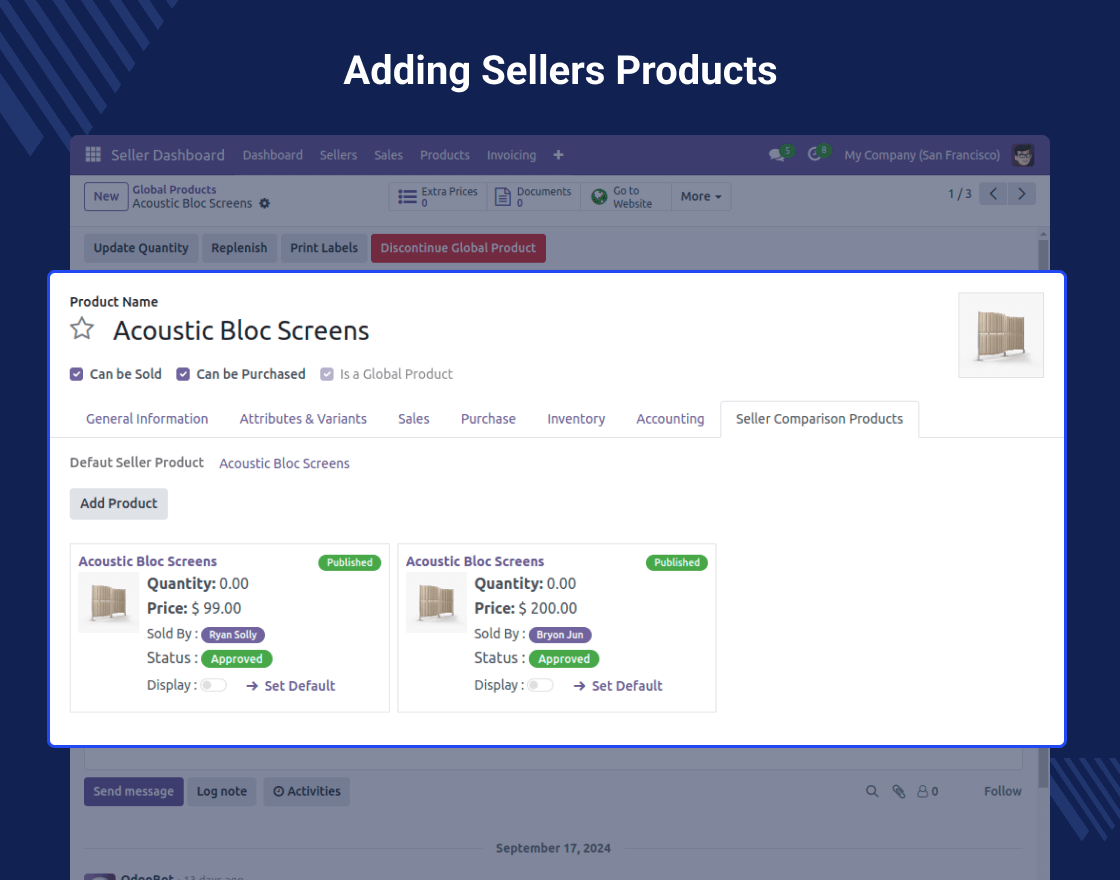
Task: Click the New button
Action: 106,196
